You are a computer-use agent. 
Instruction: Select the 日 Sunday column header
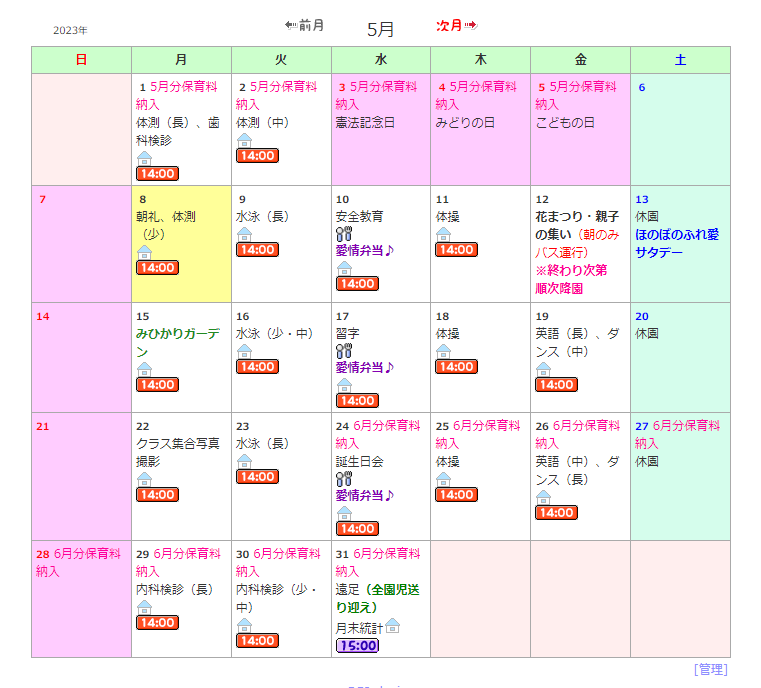pyautogui.click(x=82, y=60)
